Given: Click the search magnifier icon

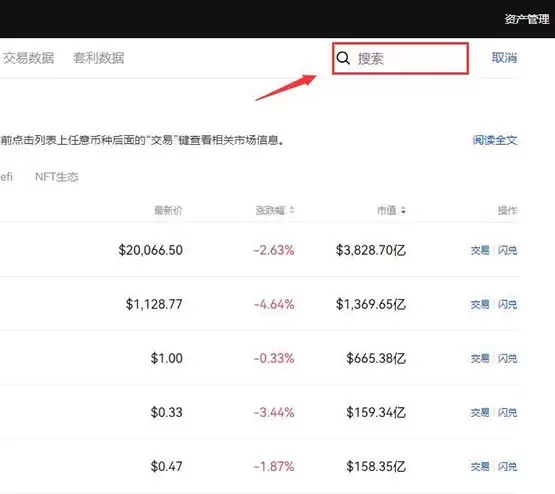Looking at the screenshot, I should point(343,58).
